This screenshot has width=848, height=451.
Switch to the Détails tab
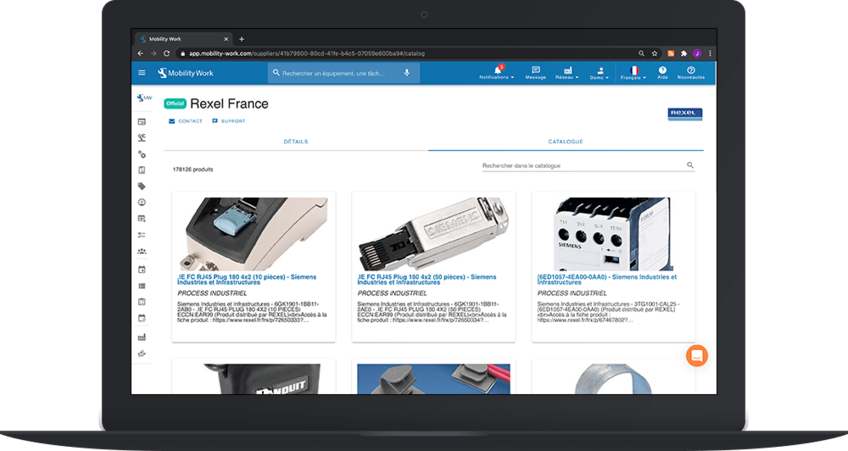point(296,142)
